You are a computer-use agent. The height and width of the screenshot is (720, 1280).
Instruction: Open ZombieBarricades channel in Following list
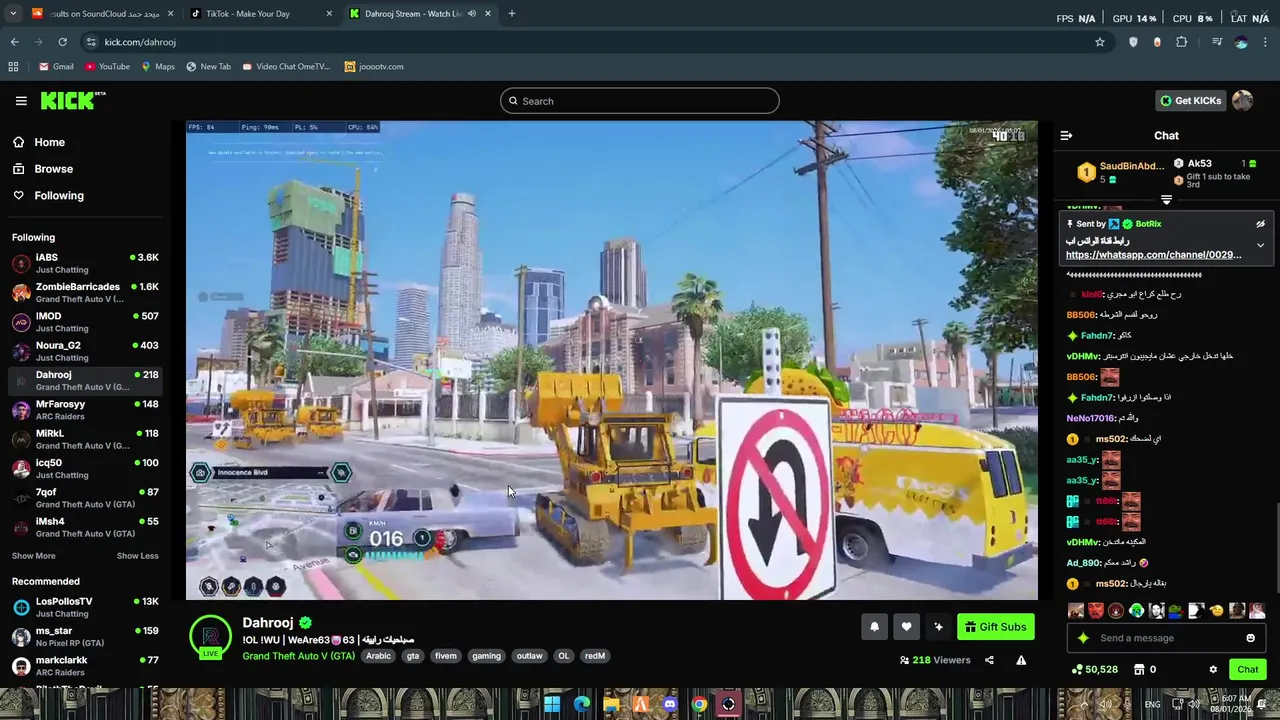click(x=85, y=292)
